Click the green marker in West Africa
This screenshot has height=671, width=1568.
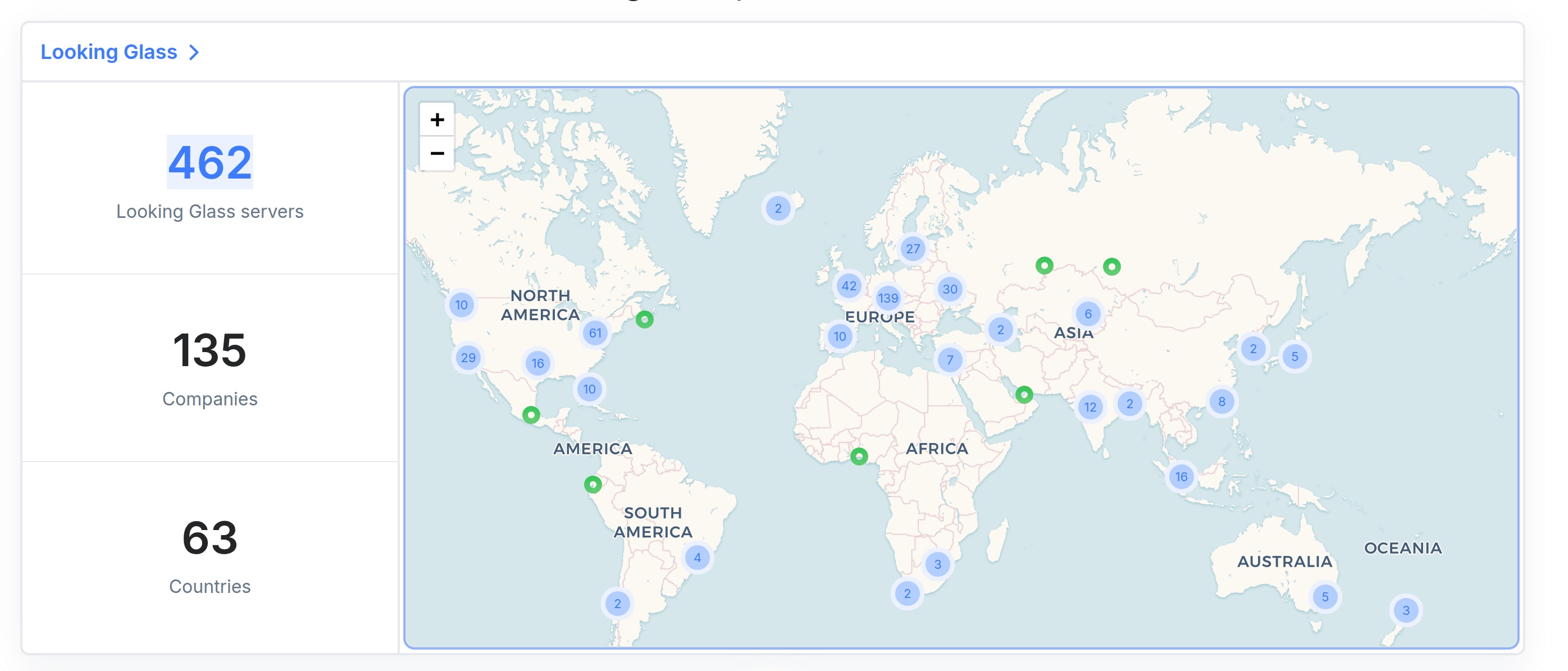(x=859, y=457)
